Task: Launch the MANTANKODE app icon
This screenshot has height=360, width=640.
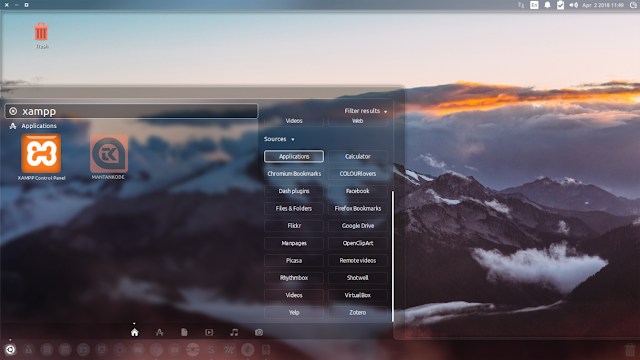Action: point(109,154)
